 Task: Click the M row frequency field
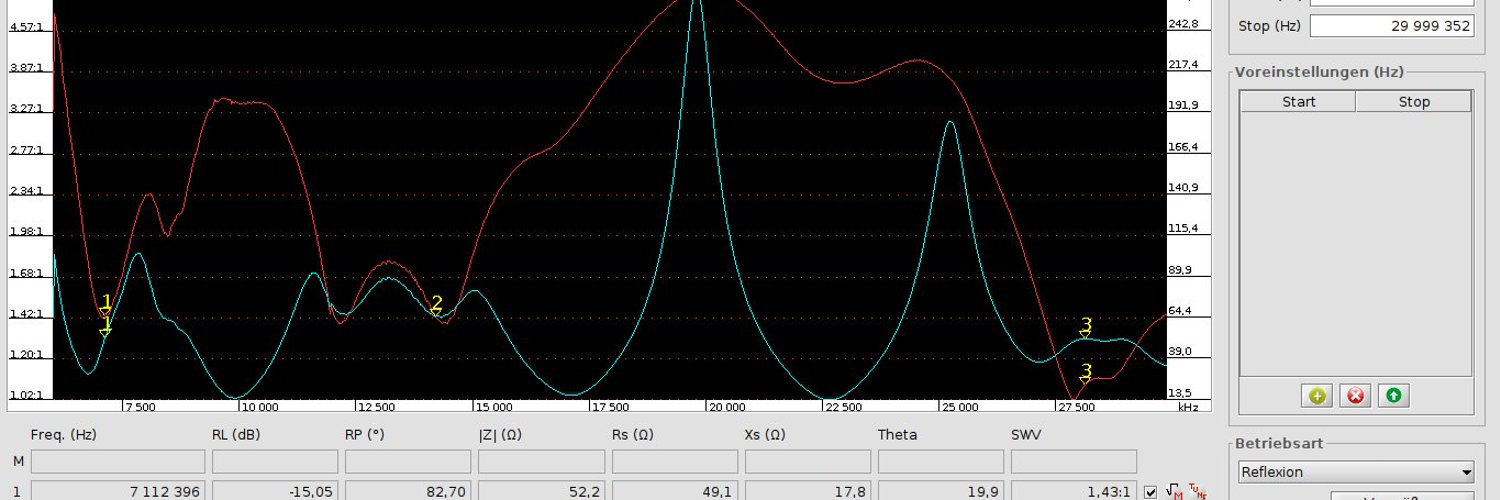click(x=118, y=461)
